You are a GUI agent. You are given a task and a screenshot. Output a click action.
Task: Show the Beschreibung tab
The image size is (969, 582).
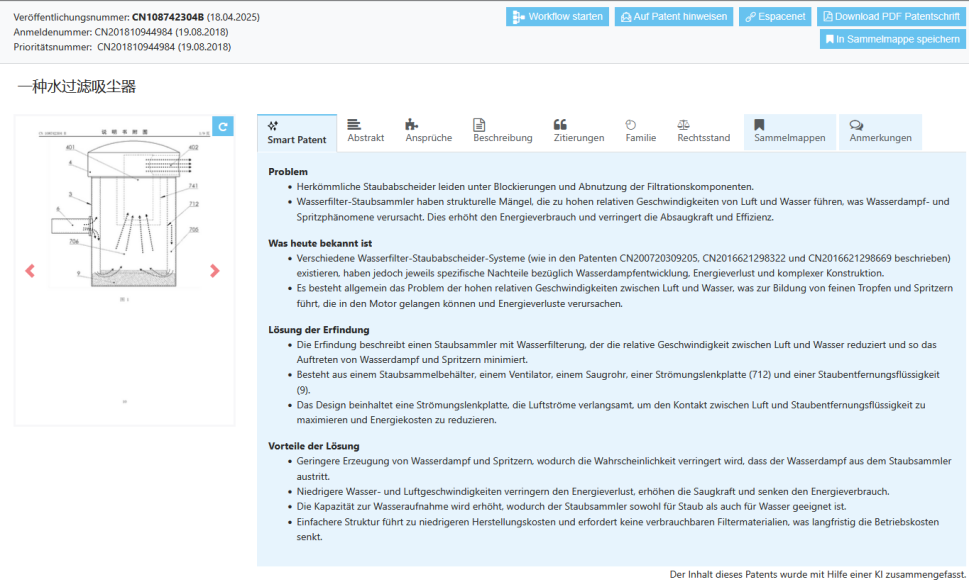pos(502,131)
